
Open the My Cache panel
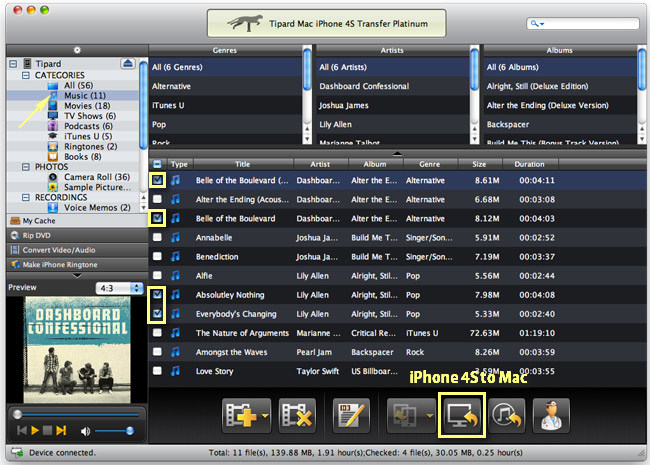[77, 220]
